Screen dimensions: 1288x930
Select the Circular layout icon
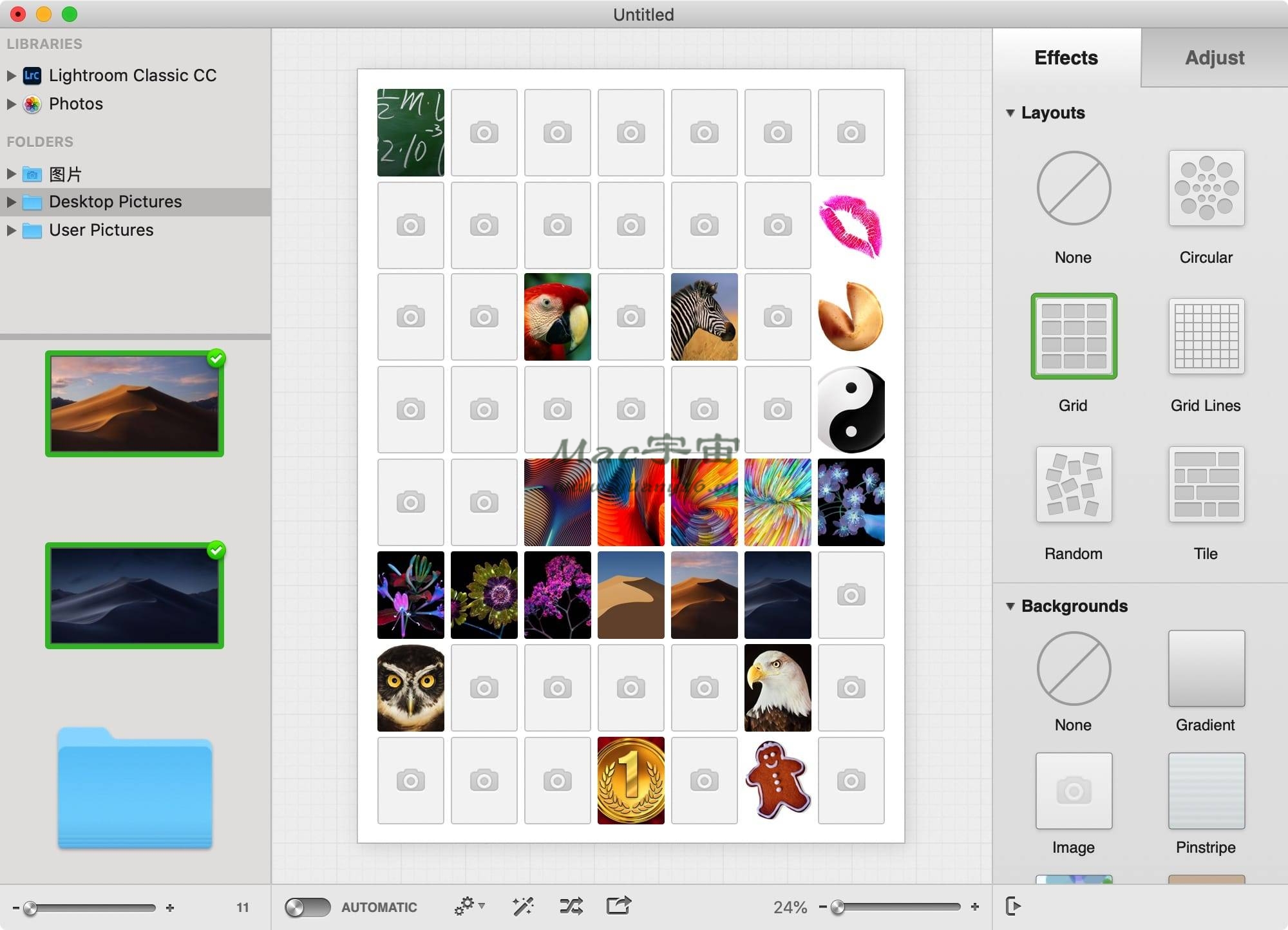click(x=1206, y=188)
